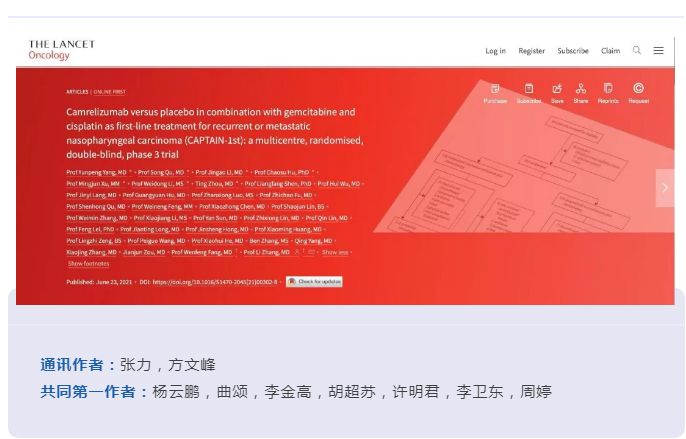Click the article title beginning Camrelizumab versus placebo
686x439 pixels.
coord(215,133)
